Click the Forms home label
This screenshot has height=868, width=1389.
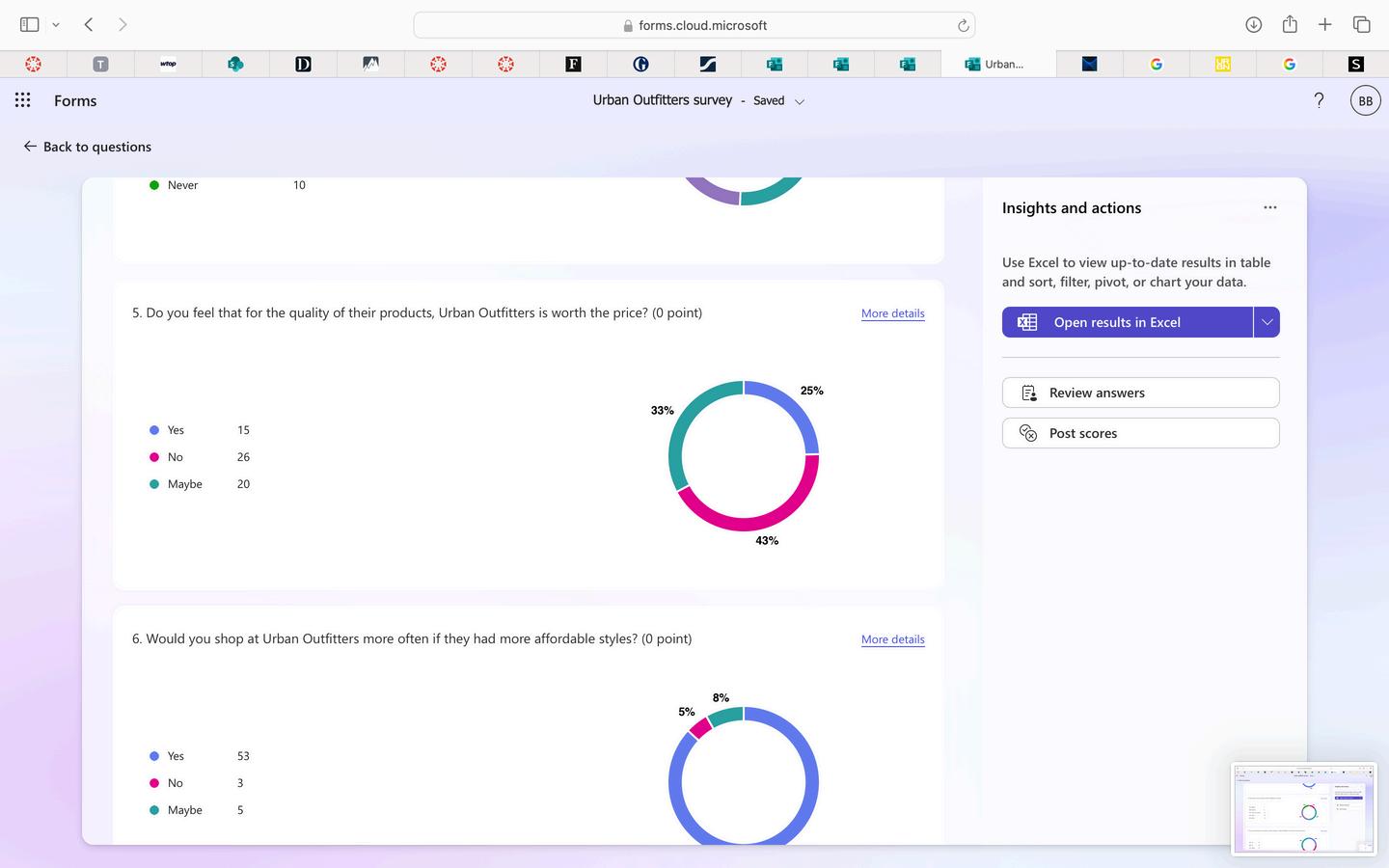click(75, 100)
